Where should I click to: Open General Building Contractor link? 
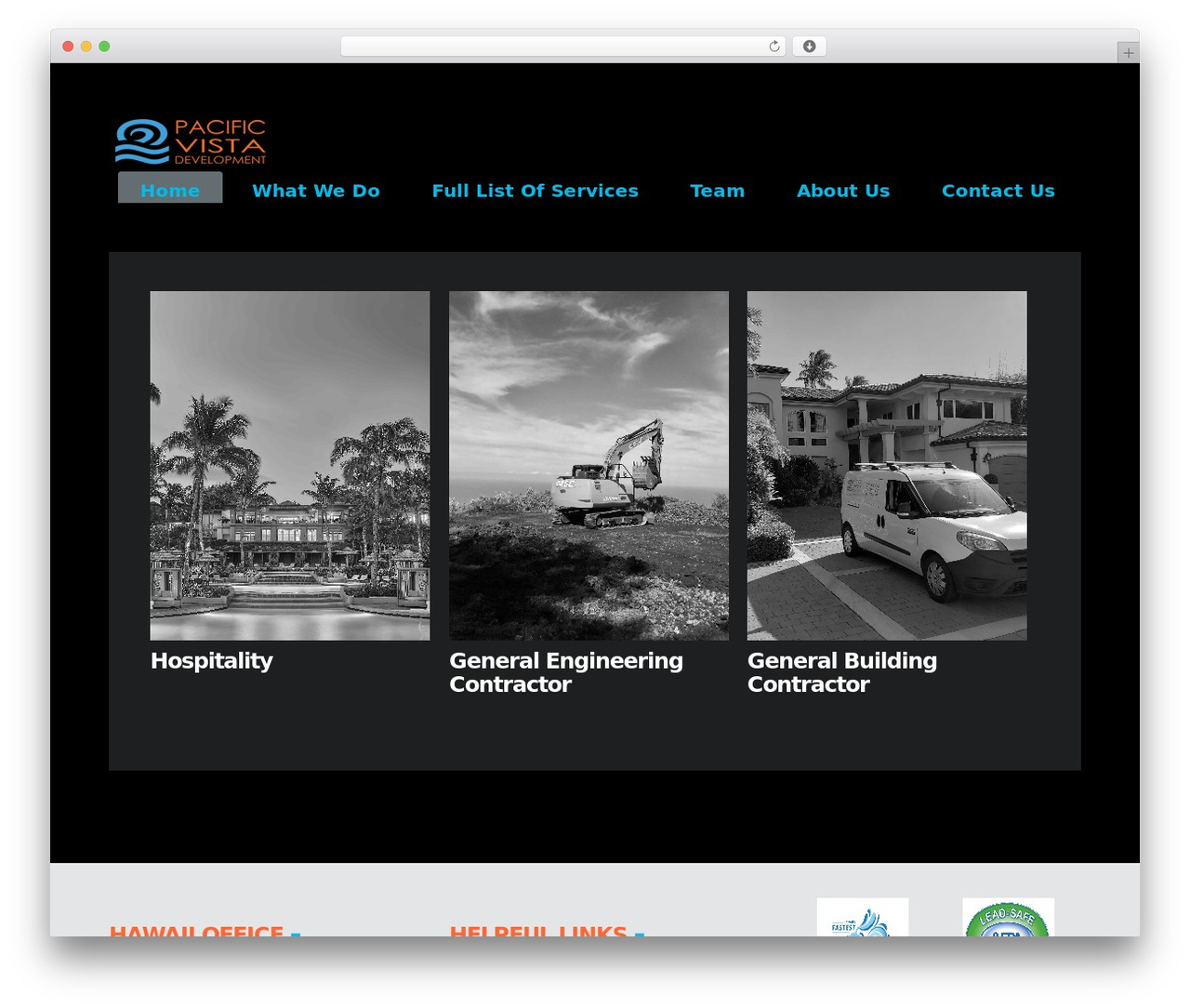pos(842,672)
